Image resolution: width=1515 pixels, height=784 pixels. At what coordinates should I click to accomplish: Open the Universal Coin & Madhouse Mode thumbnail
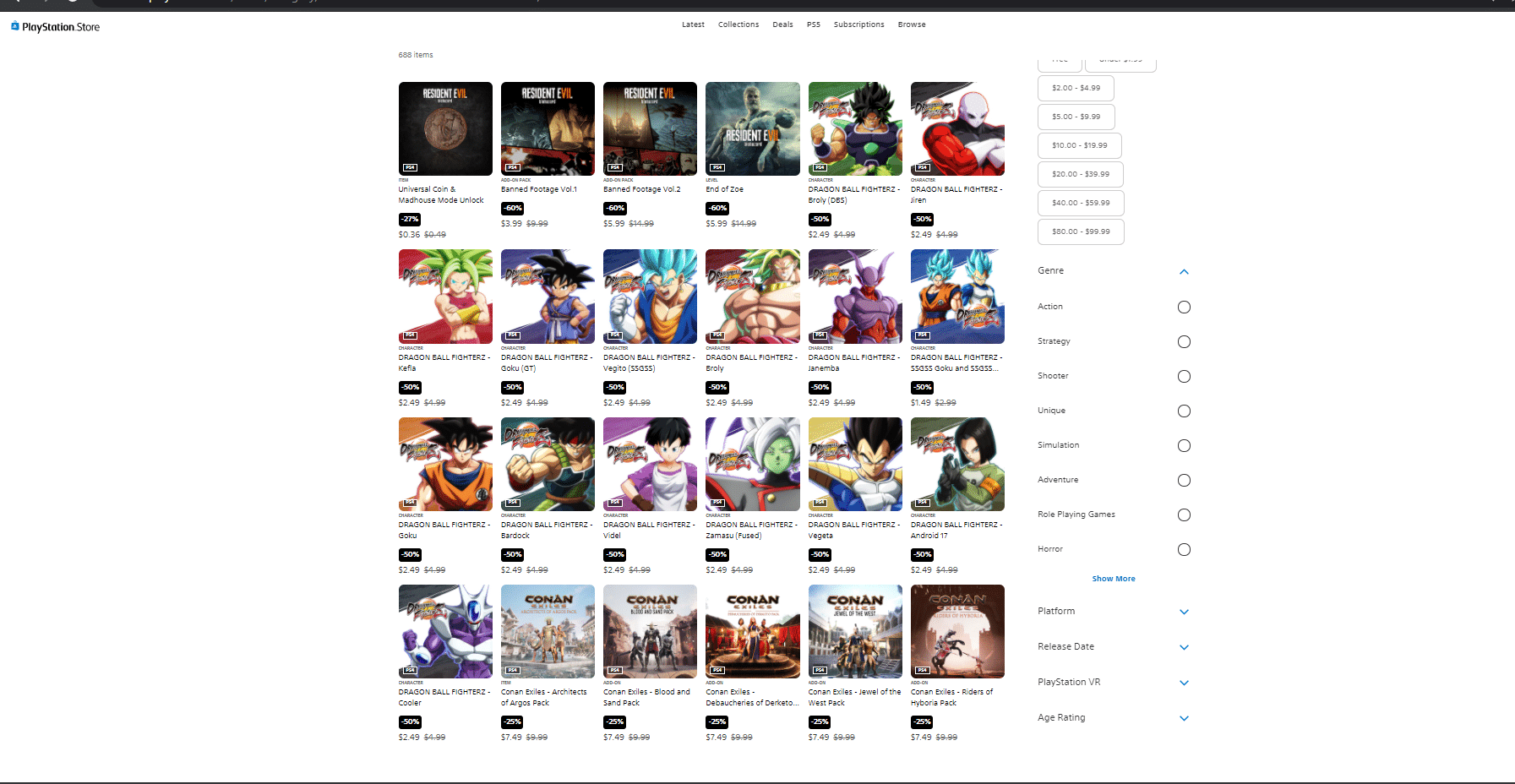(x=445, y=128)
